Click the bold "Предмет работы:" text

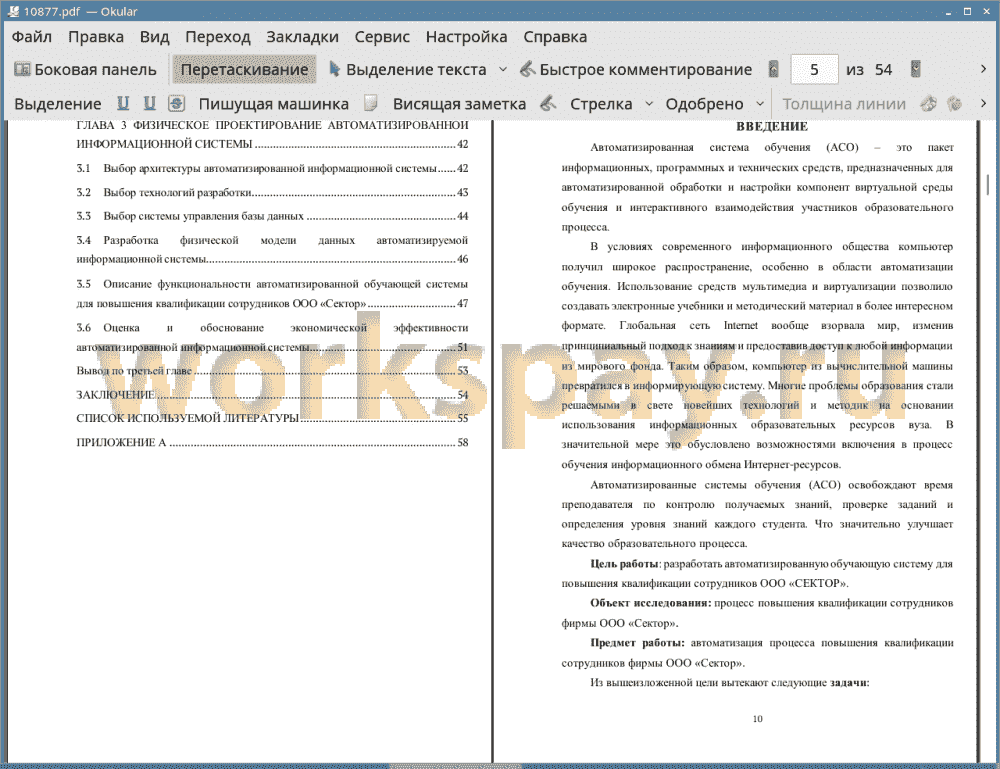637,643
